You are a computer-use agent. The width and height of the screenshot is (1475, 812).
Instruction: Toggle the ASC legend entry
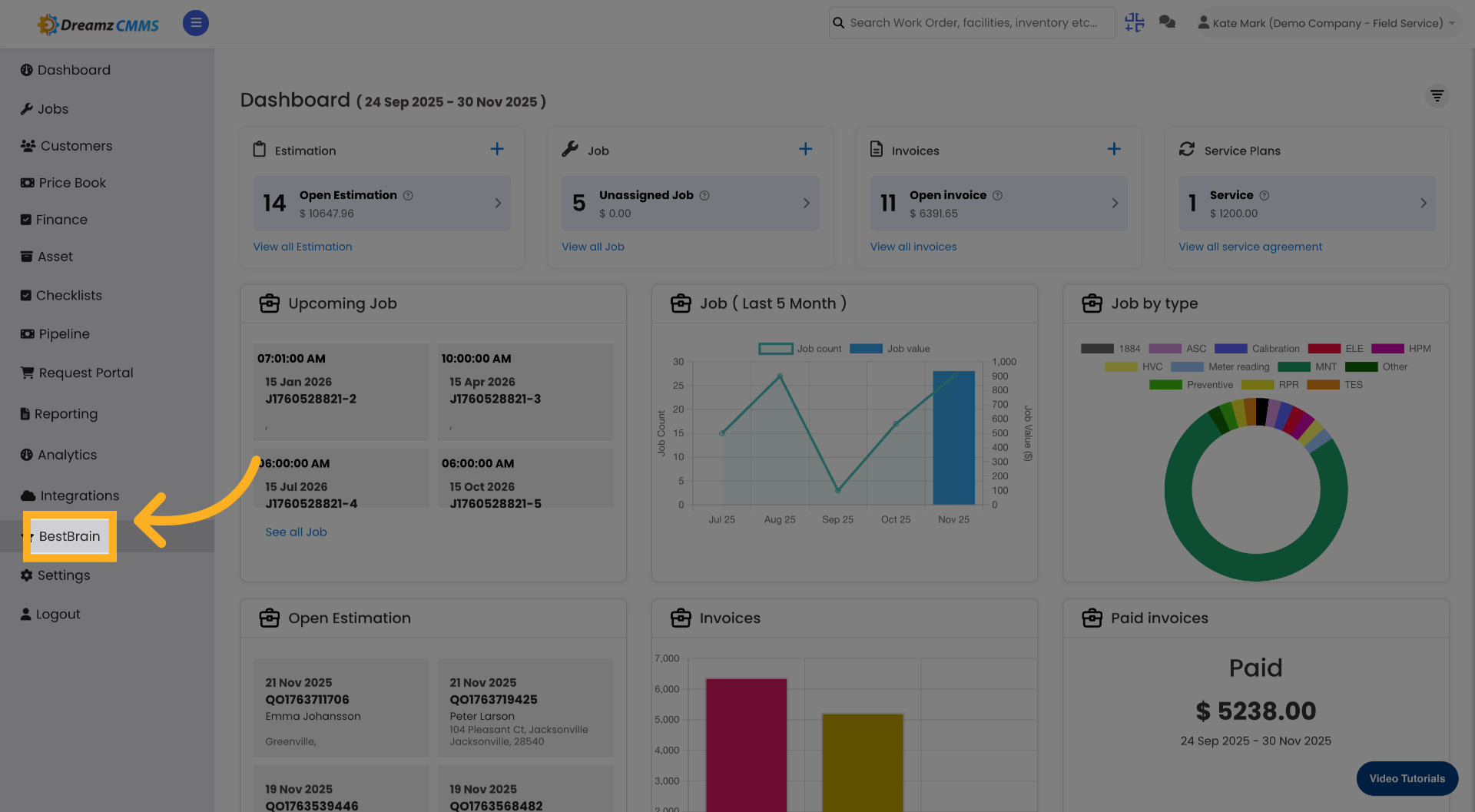point(1177,349)
